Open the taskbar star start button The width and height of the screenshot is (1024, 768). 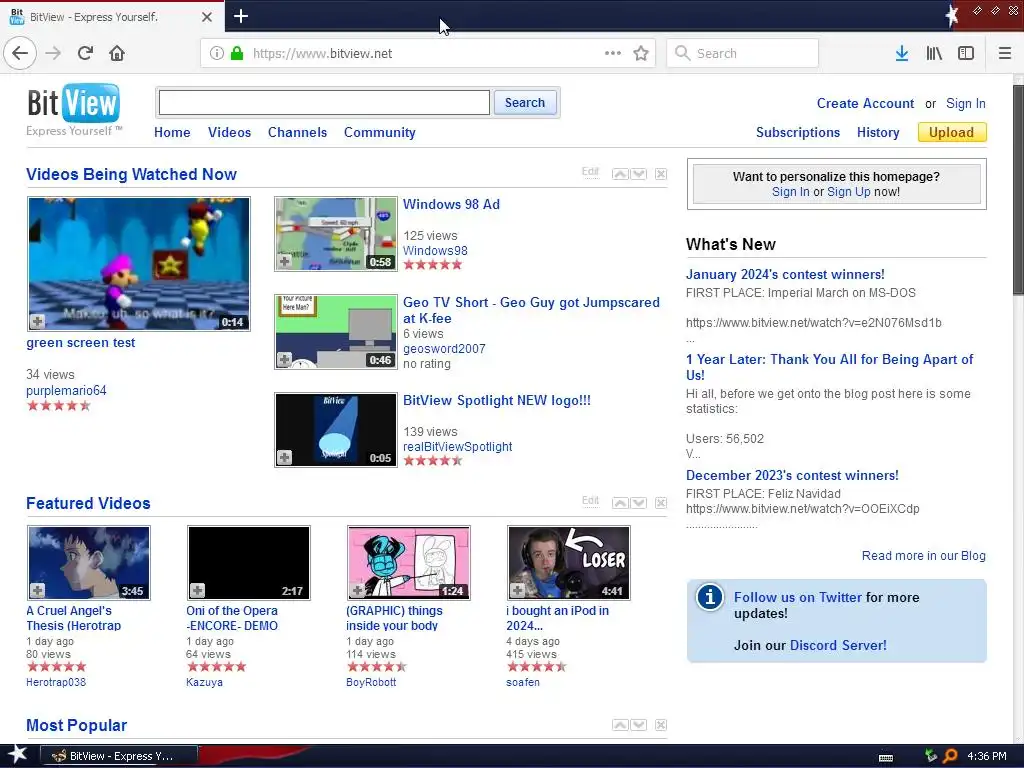(18, 756)
